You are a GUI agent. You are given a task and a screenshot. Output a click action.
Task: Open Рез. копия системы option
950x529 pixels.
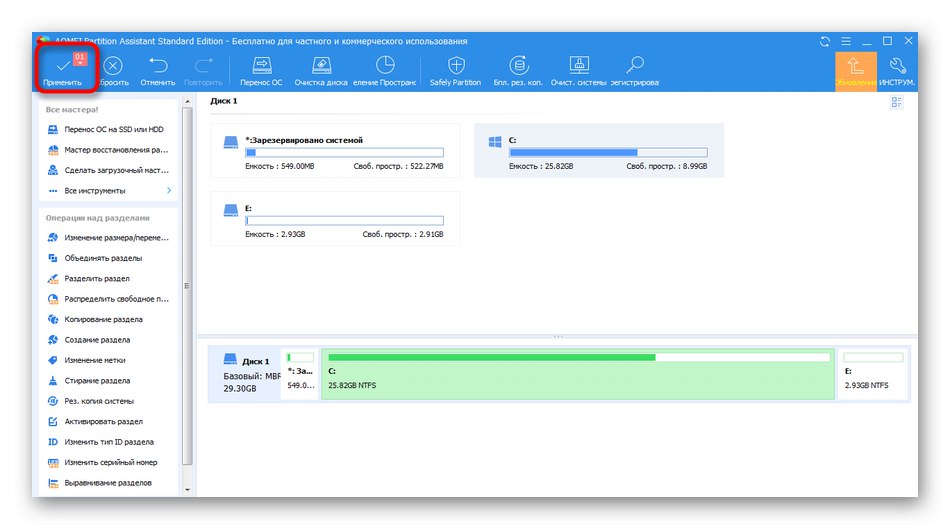tap(91, 401)
